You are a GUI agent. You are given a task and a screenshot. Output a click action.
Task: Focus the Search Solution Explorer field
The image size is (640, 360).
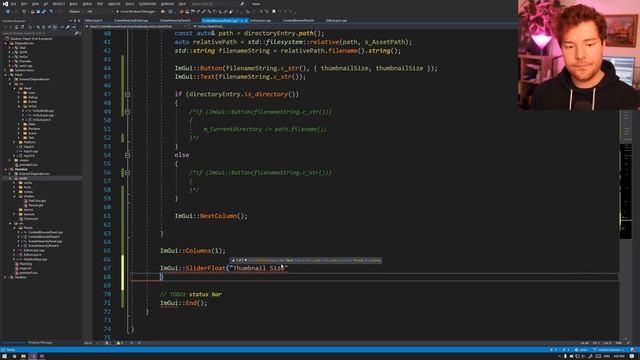(x=38, y=33)
